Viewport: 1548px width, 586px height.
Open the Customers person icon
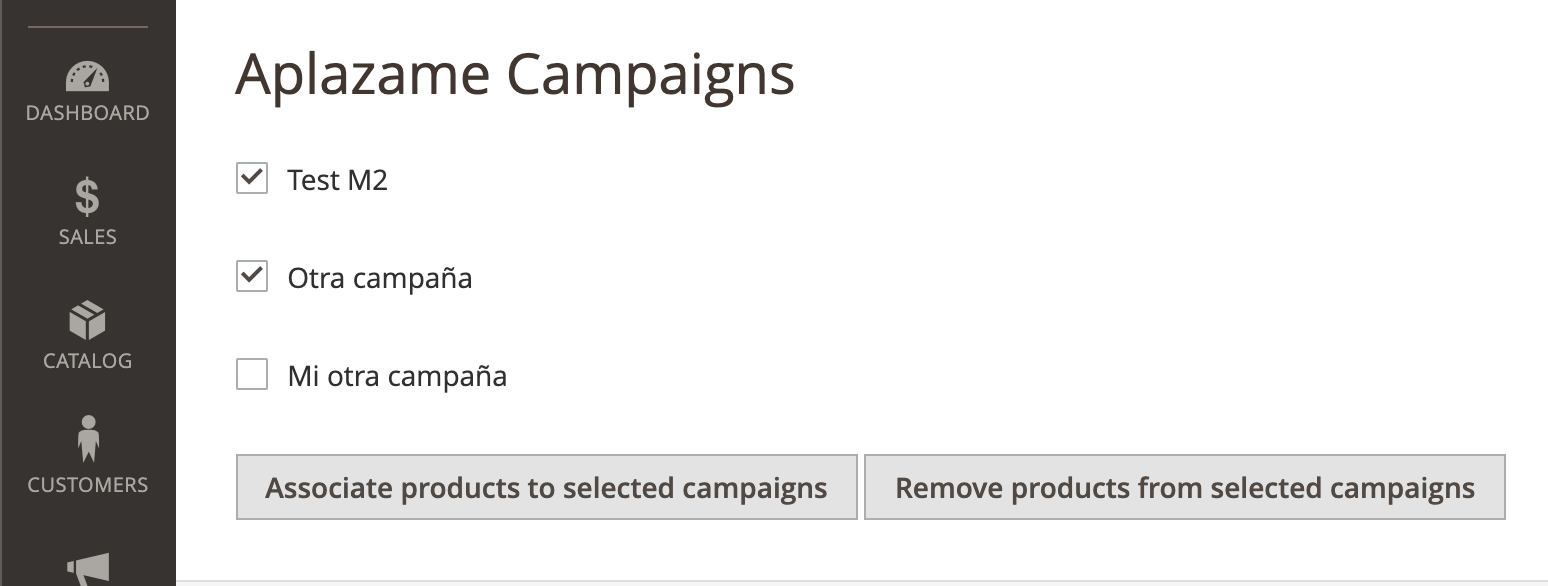[88, 439]
